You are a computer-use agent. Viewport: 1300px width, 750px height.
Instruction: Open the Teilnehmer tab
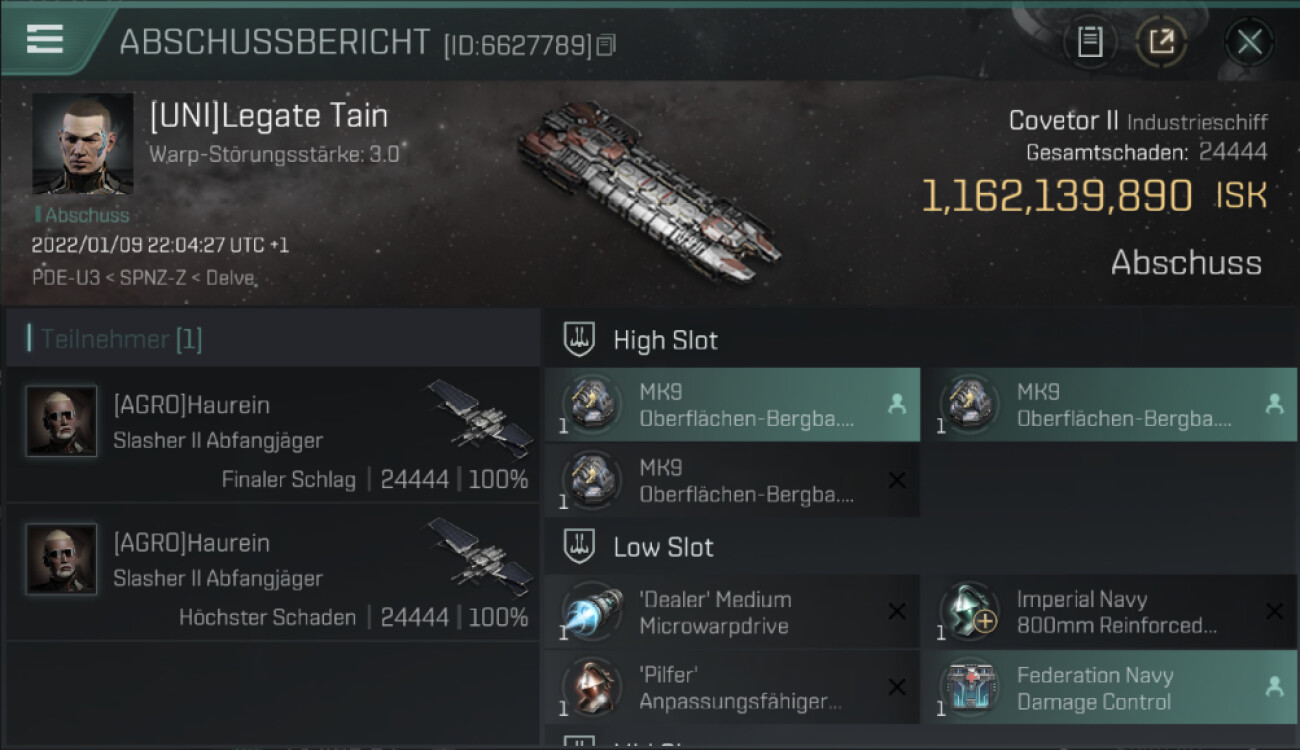click(x=120, y=340)
